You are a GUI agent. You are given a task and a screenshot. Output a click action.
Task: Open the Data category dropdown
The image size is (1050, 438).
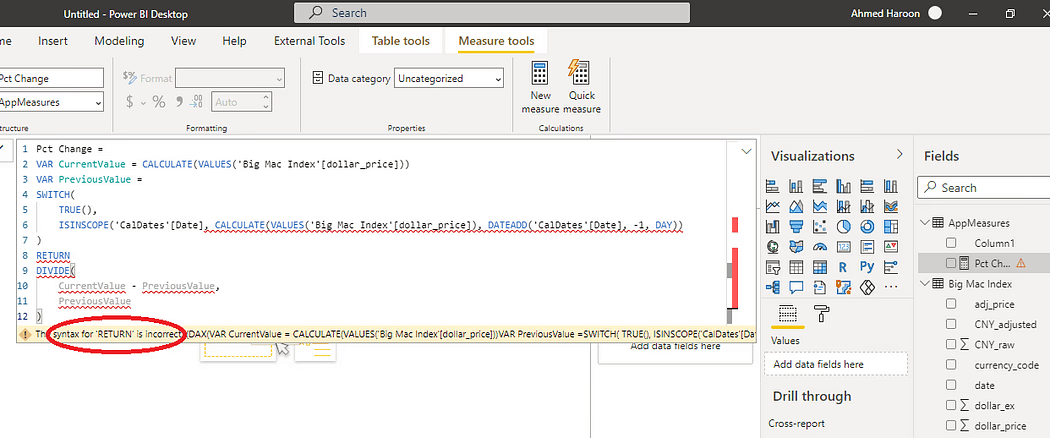pos(449,78)
